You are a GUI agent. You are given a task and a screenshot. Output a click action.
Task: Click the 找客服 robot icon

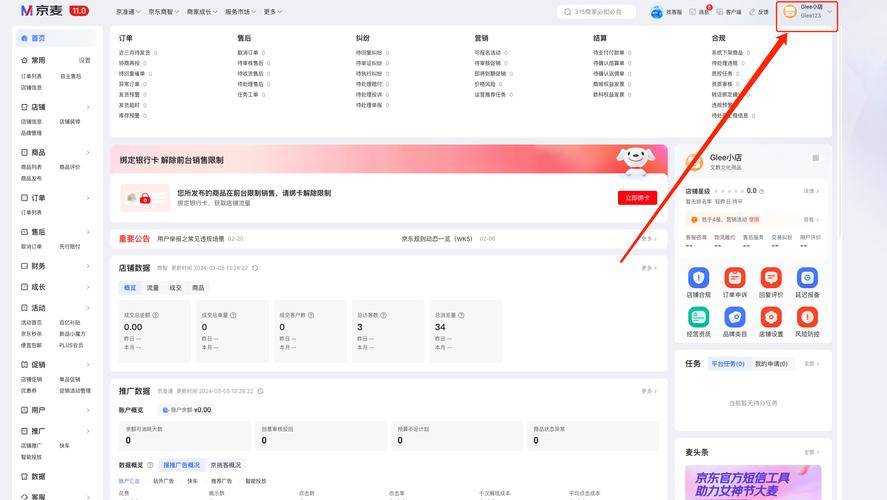[656, 12]
